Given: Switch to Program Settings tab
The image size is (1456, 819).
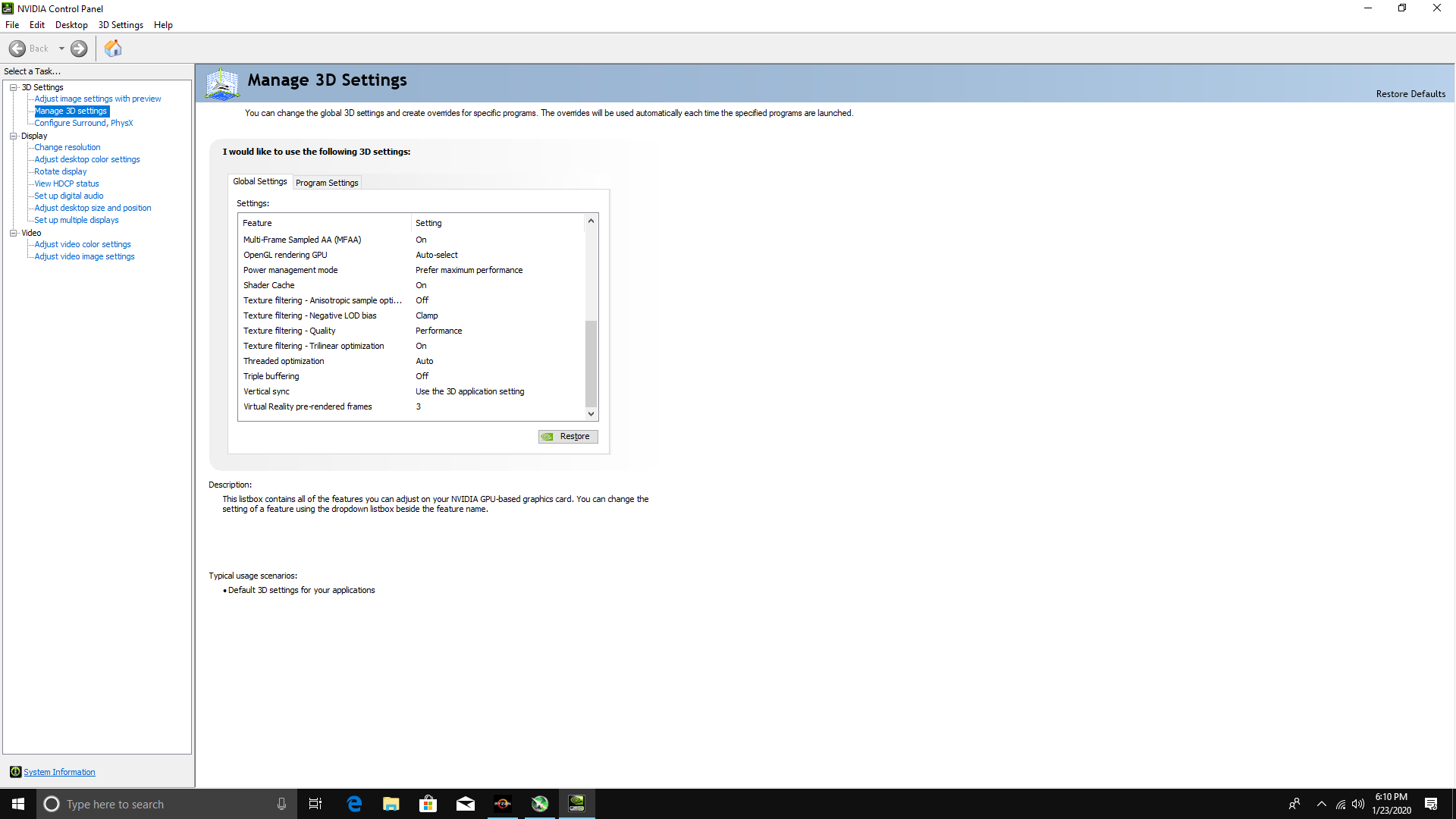Looking at the screenshot, I should tap(327, 183).
